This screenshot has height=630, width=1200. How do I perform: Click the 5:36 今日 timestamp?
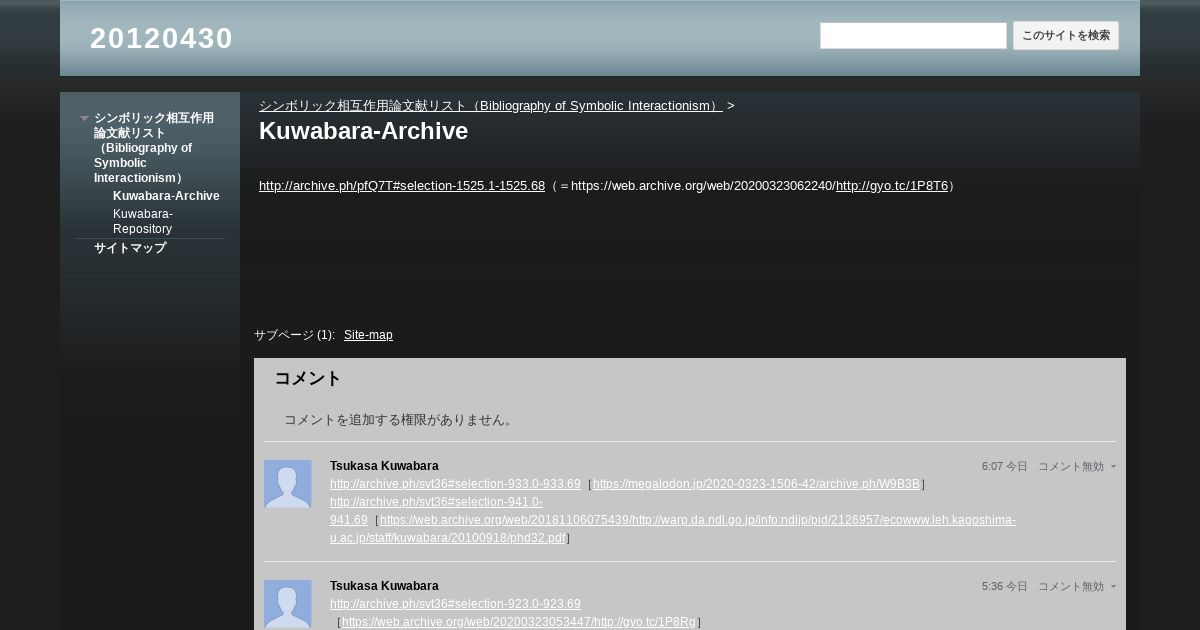tap(1004, 586)
